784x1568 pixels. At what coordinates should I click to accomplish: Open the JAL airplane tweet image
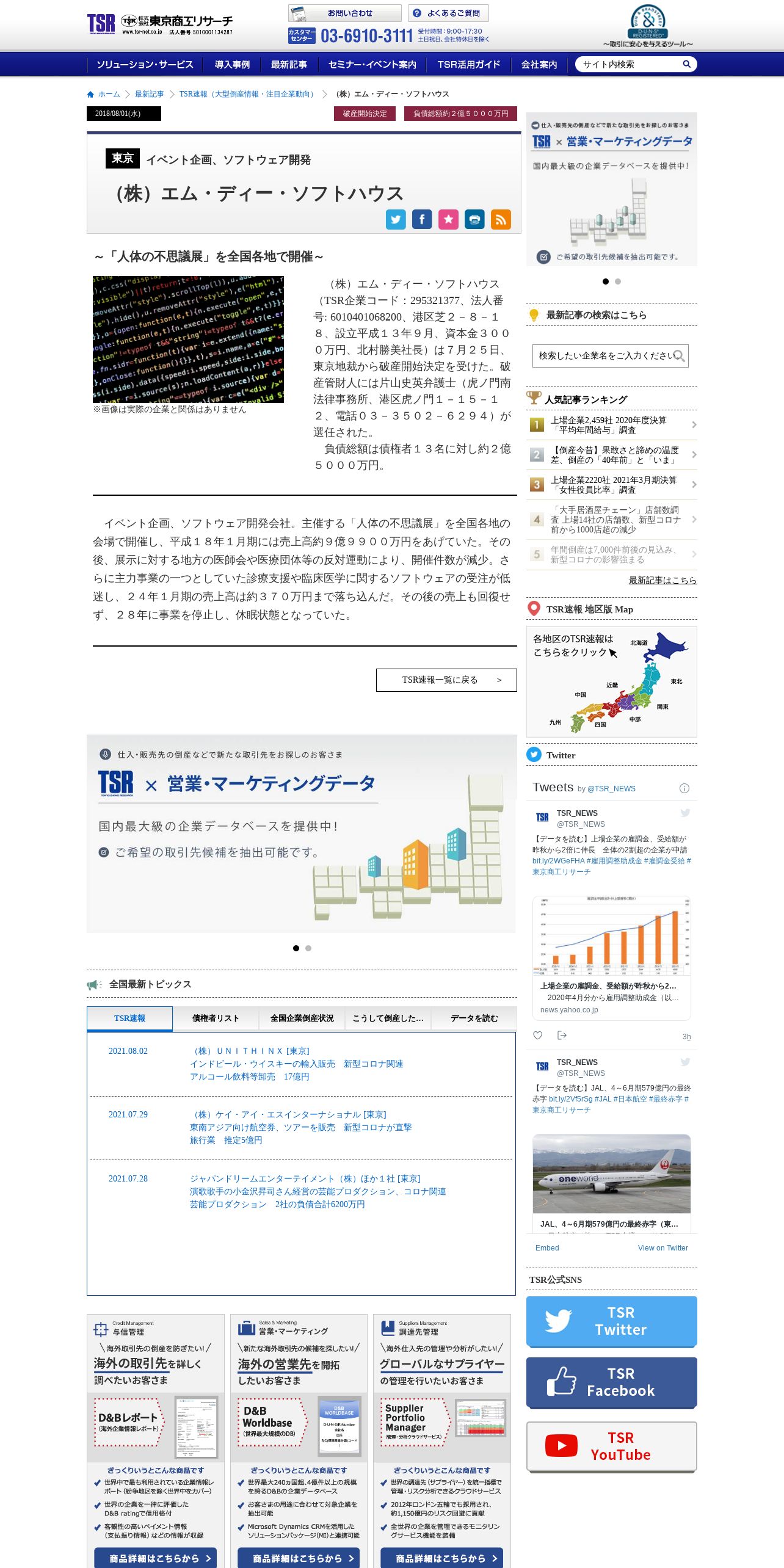pyautogui.click(x=611, y=1174)
